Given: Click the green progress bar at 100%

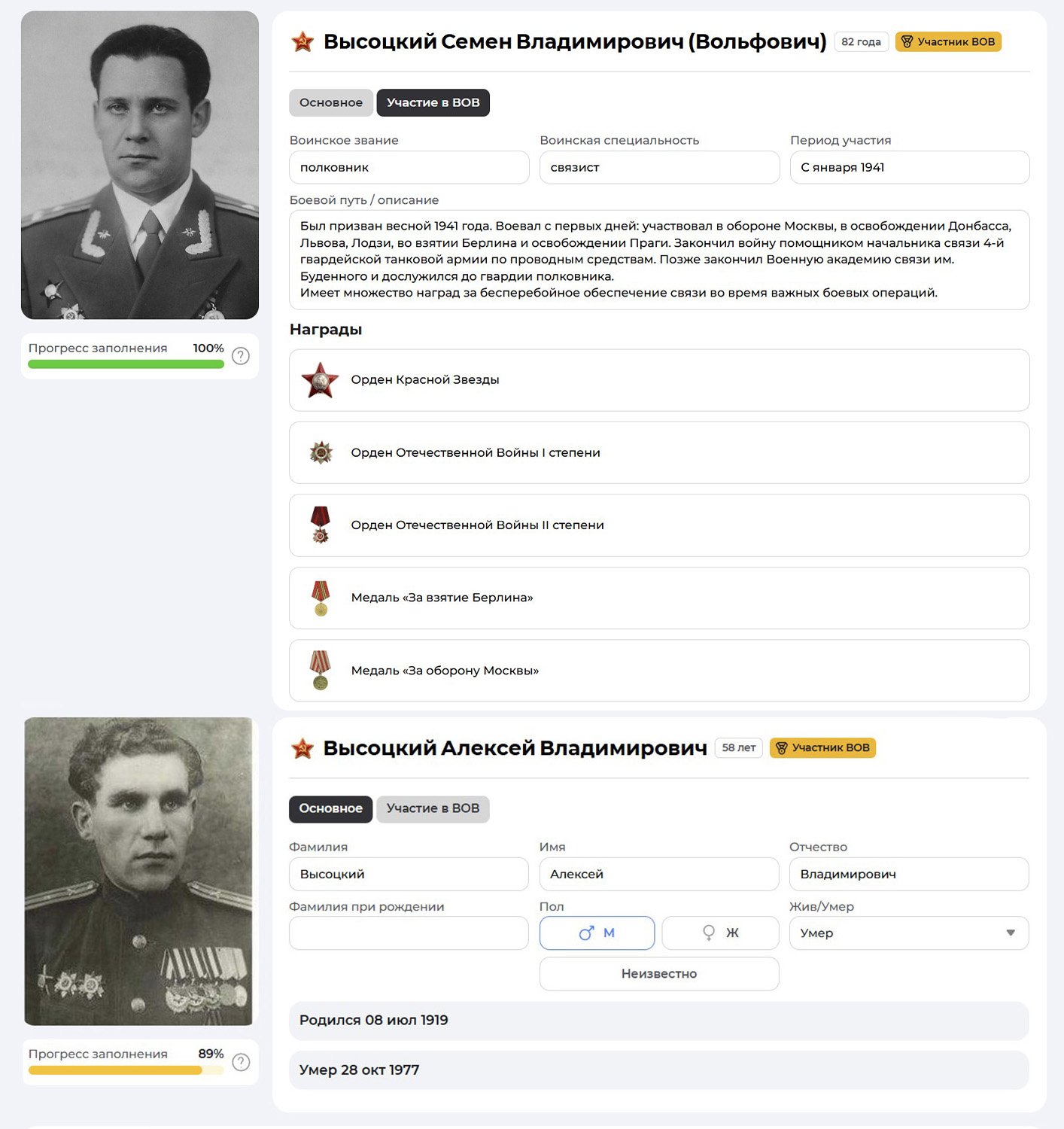Looking at the screenshot, I should coord(126,364).
